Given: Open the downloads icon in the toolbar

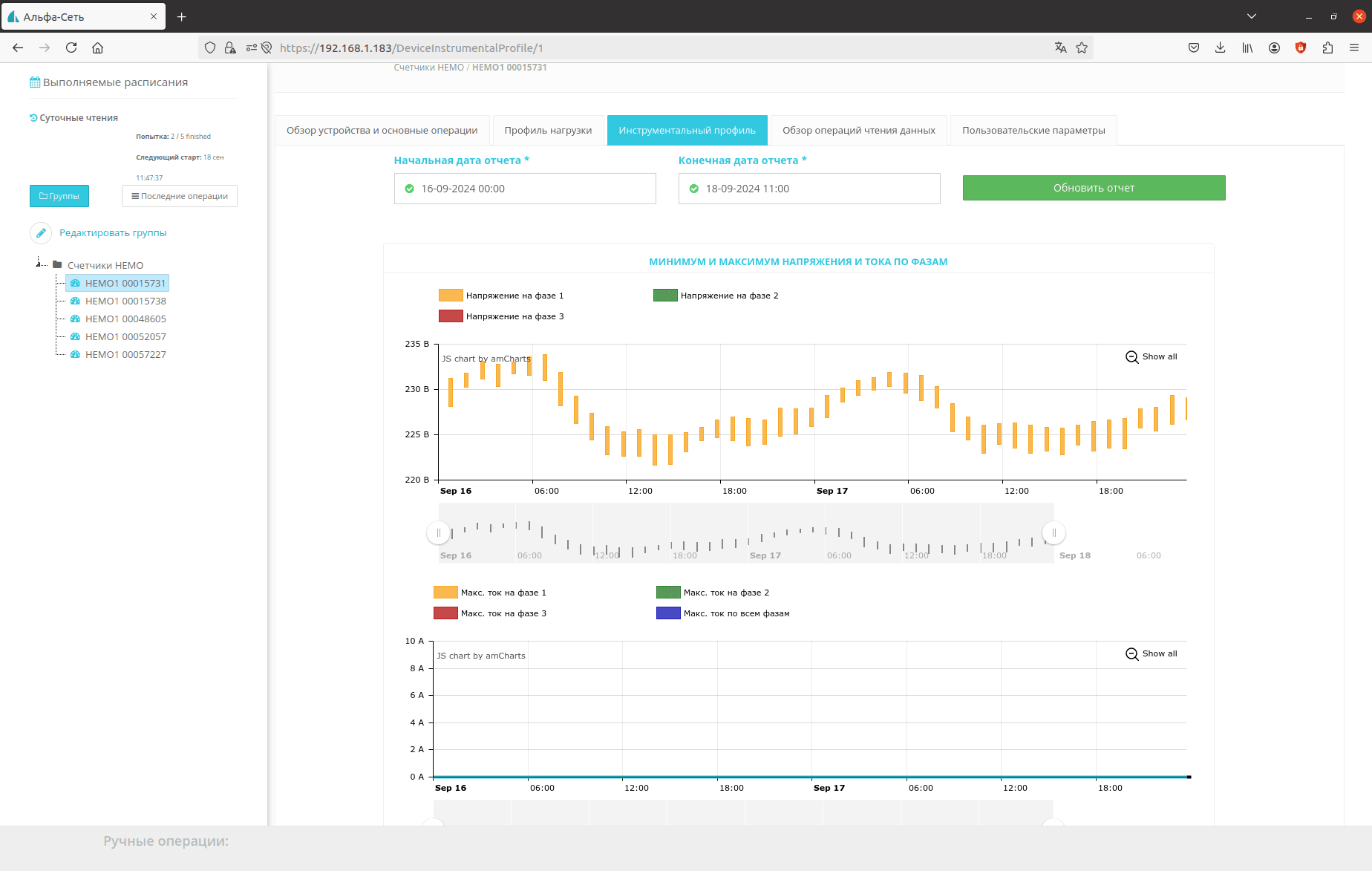Looking at the screenshot, I should pos(1220,48).
